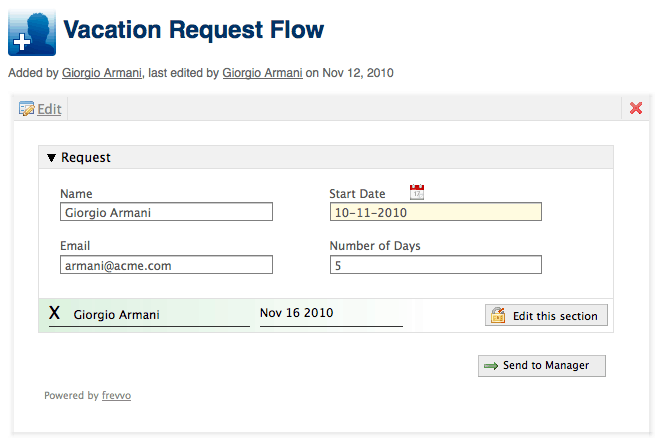Click the signature X mark
The height and width of the screenshot is (445, 662).
54,313
